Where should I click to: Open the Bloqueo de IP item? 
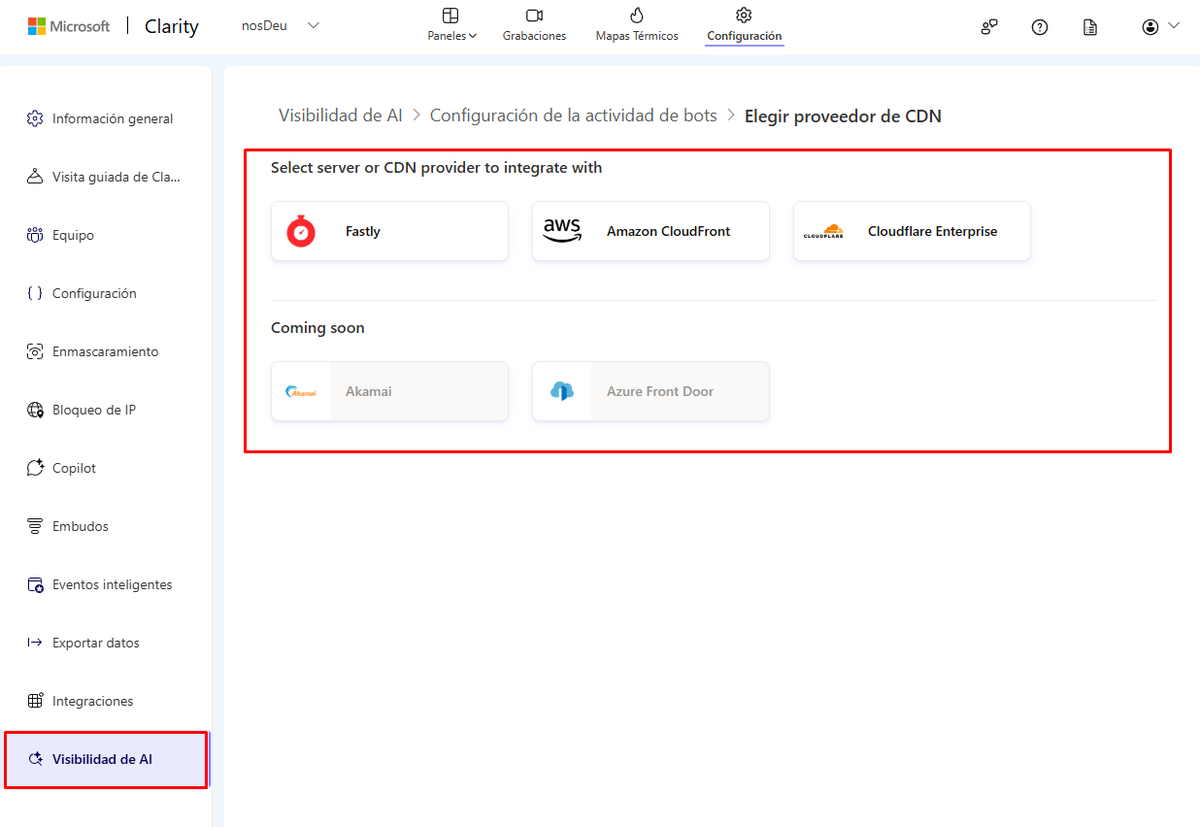tap(106, 410)
